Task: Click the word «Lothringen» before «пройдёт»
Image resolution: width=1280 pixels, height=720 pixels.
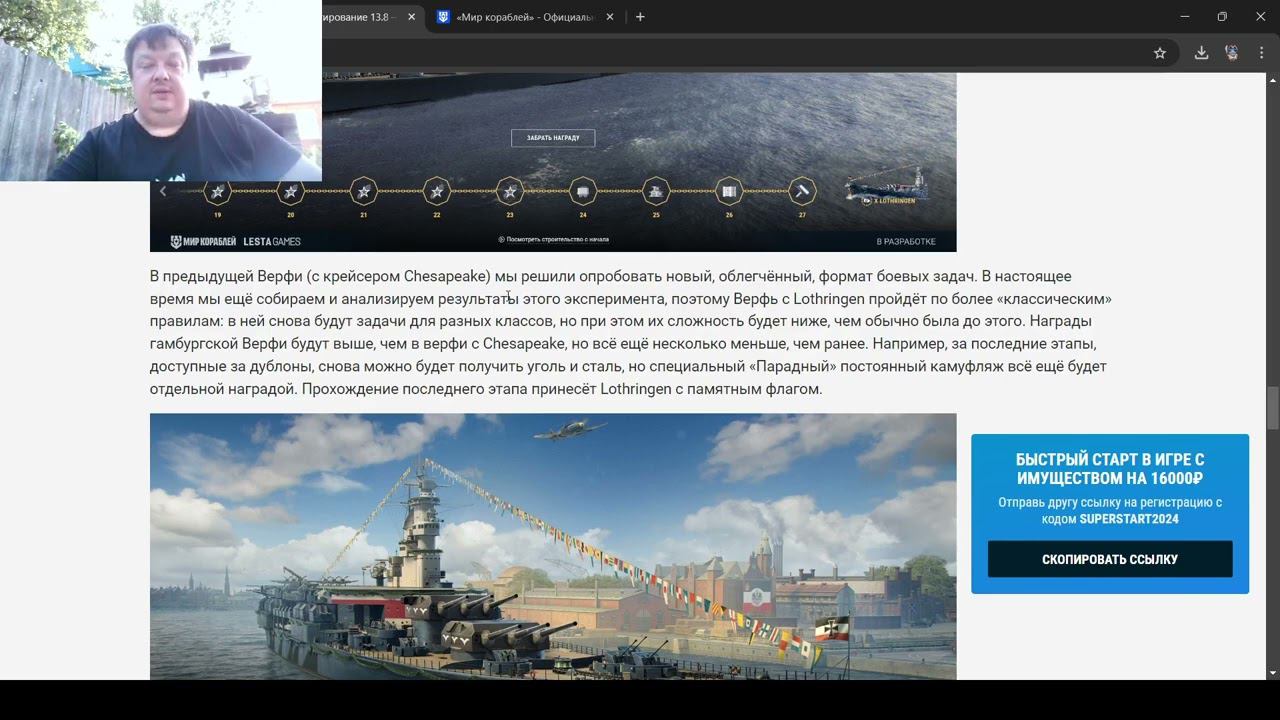Action: 829,299
